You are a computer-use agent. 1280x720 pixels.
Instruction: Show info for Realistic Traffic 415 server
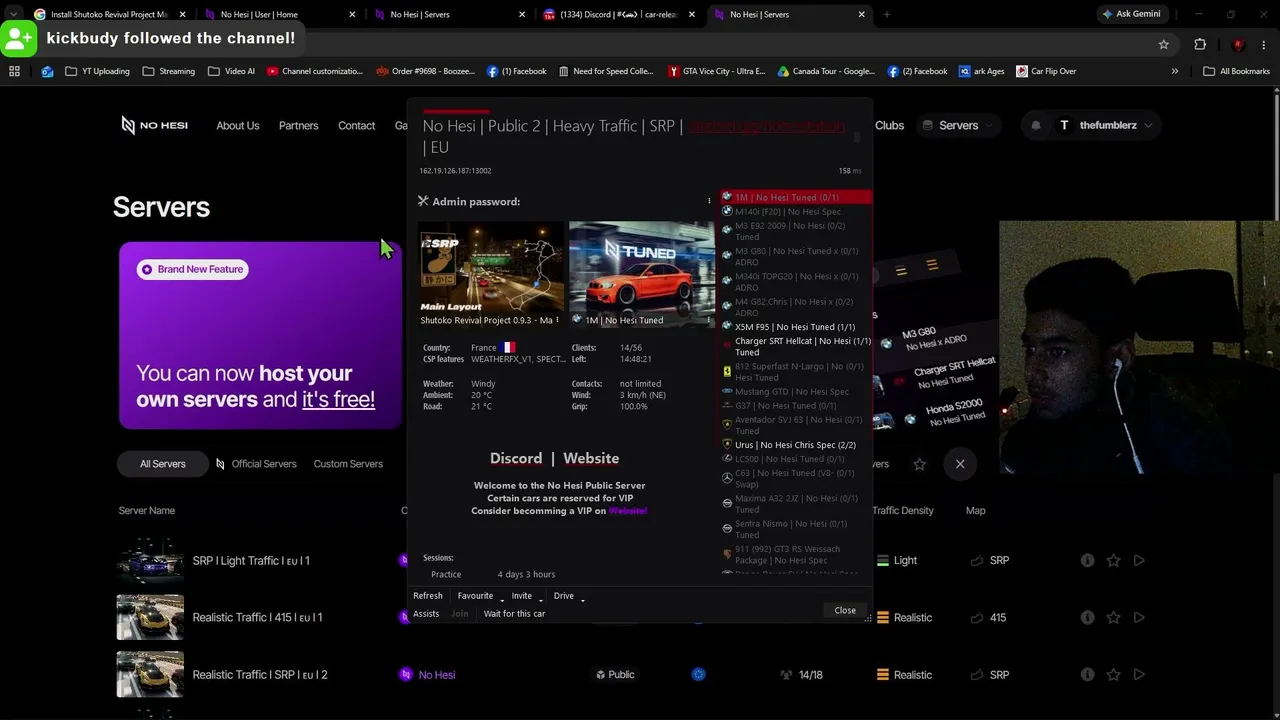(x=1087, y=618)
